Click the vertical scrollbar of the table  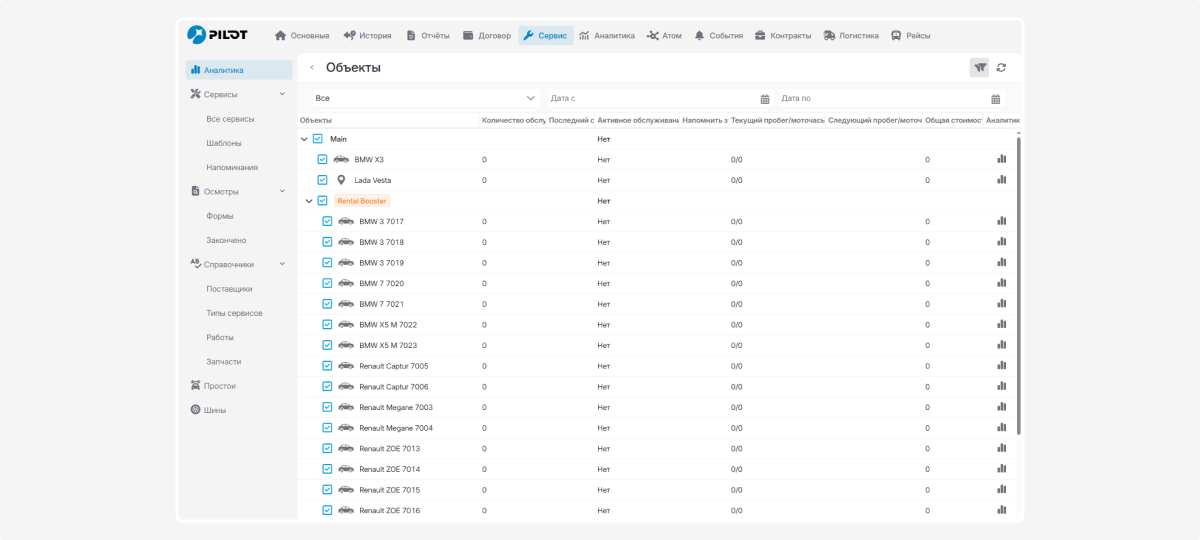(x=1018, y=285)
